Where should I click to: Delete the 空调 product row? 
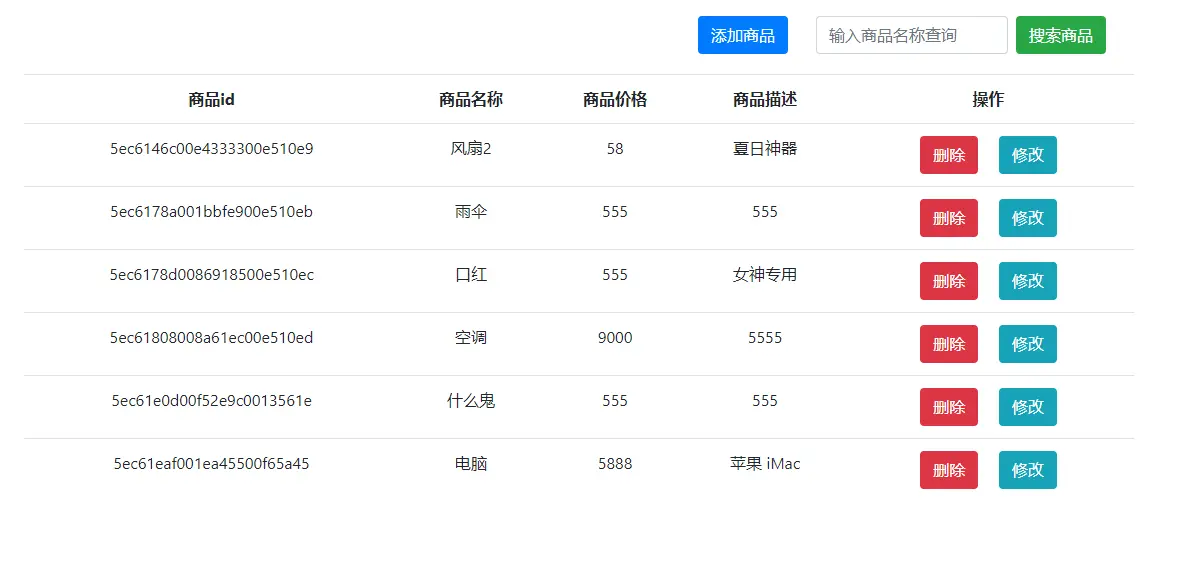coord(949,344)
